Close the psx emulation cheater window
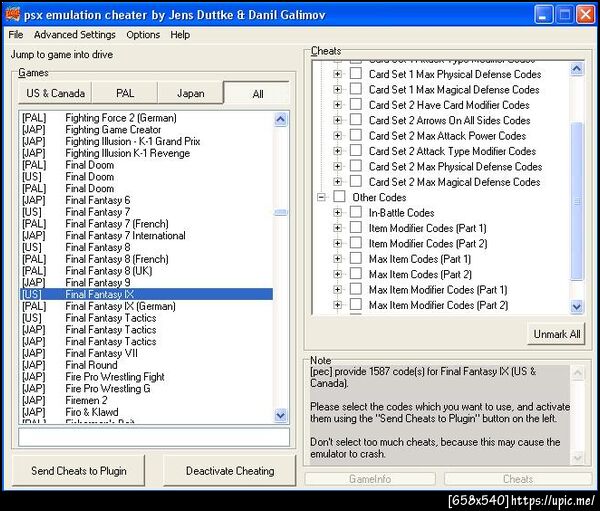The height and width of the screenshot is (511, 600). tap(585, 15)
